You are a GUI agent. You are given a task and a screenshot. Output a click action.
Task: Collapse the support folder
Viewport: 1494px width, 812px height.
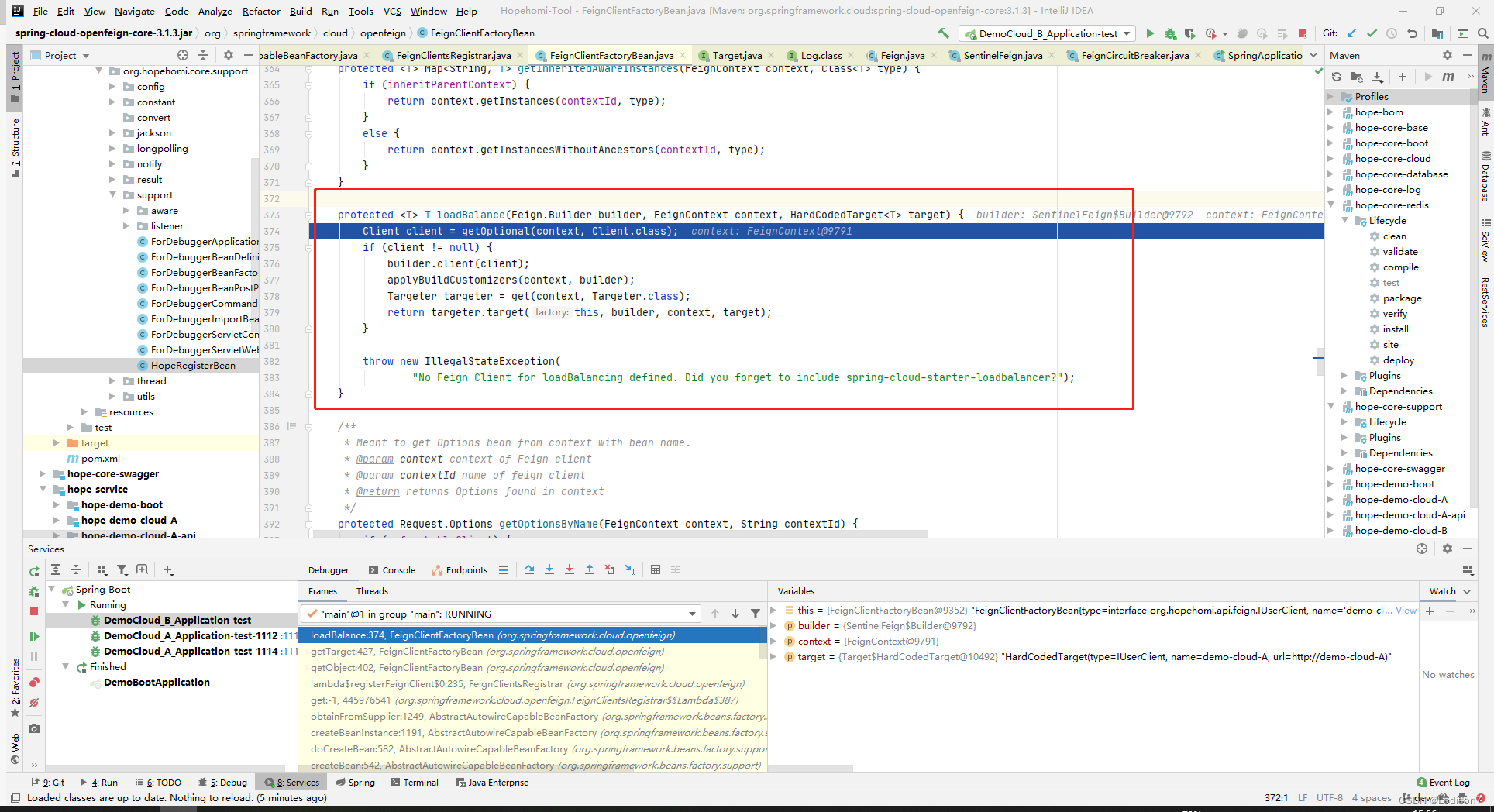click(112, 195)
